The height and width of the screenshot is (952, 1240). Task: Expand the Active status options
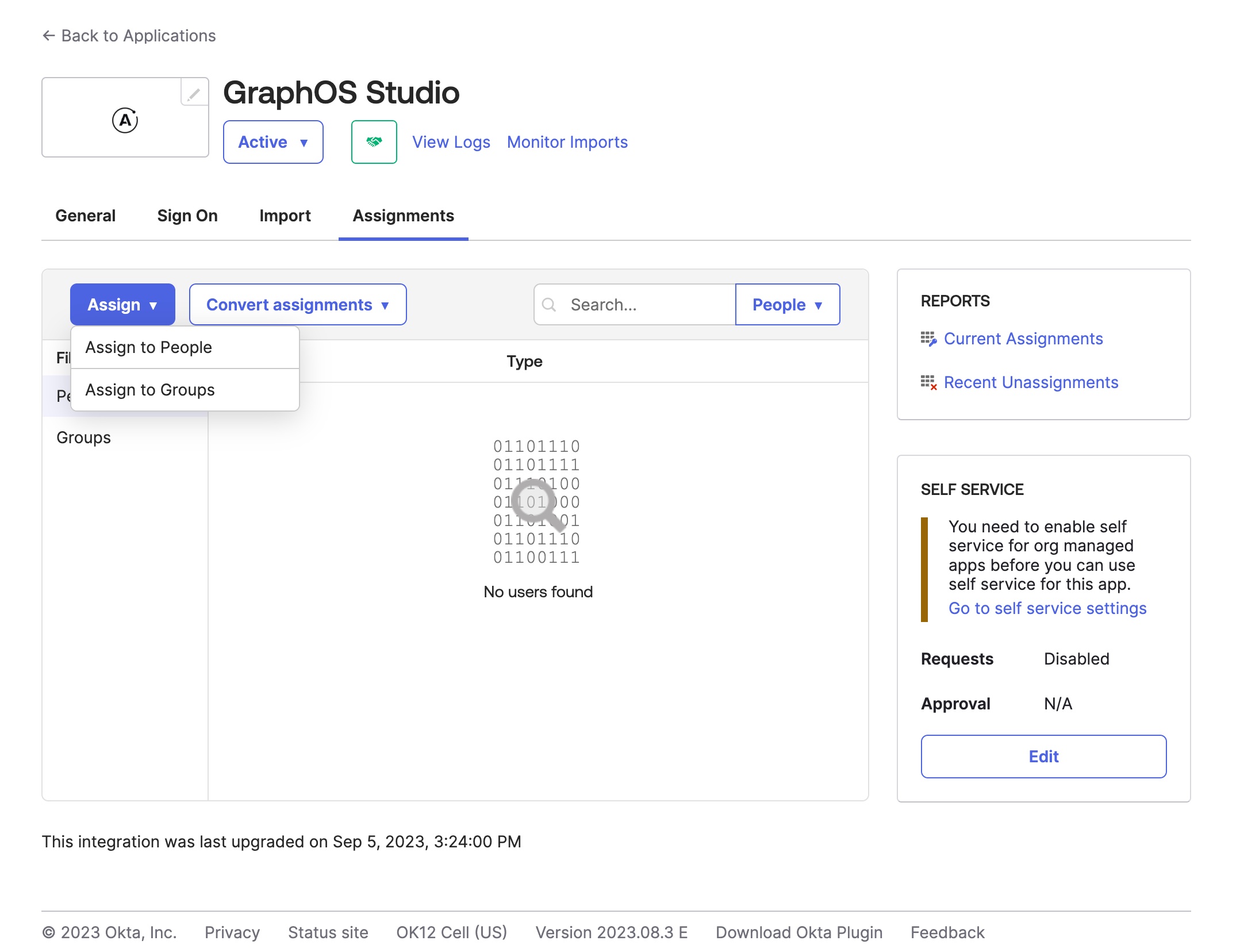[273, 142]
